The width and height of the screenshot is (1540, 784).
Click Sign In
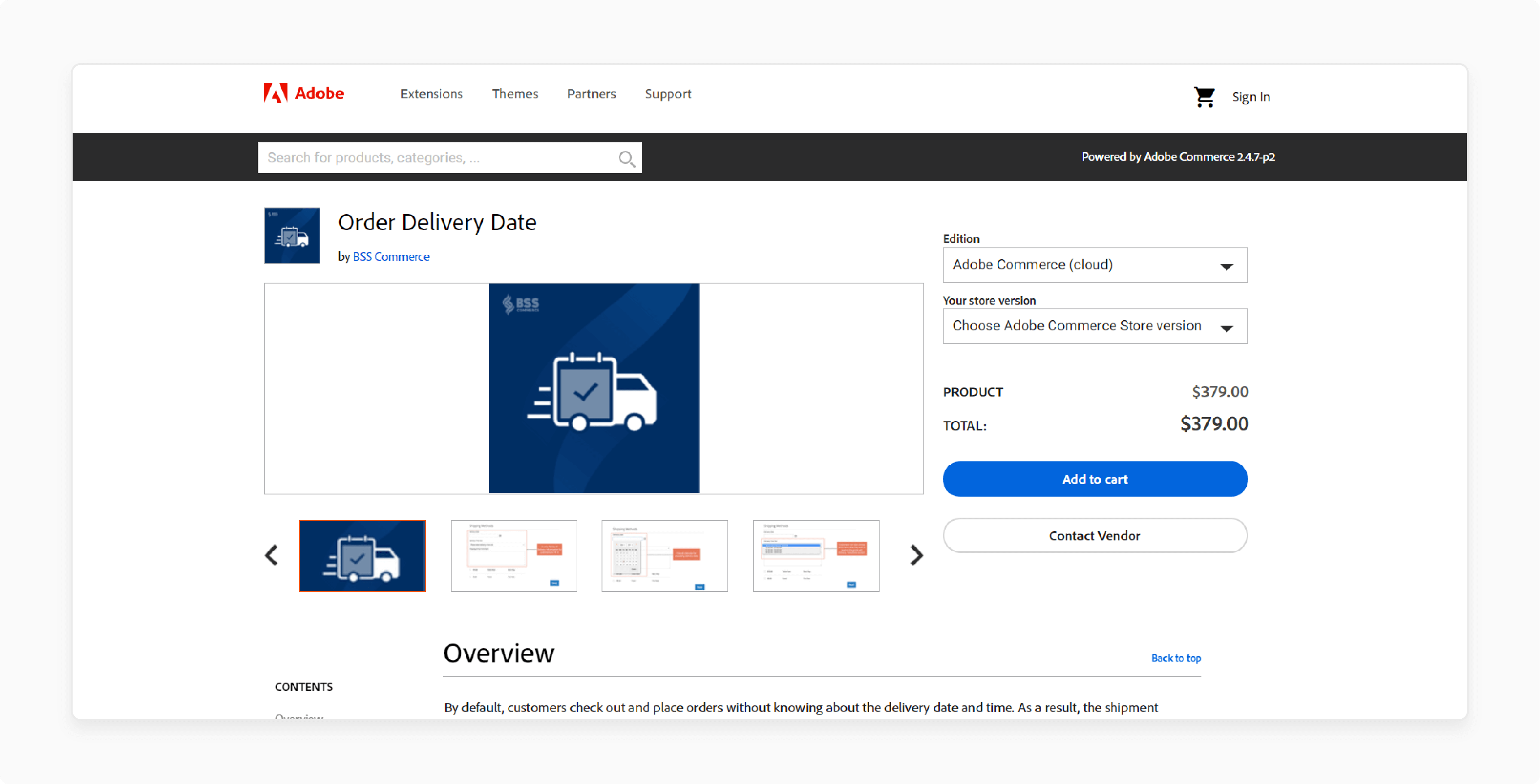click(1251, 97)
